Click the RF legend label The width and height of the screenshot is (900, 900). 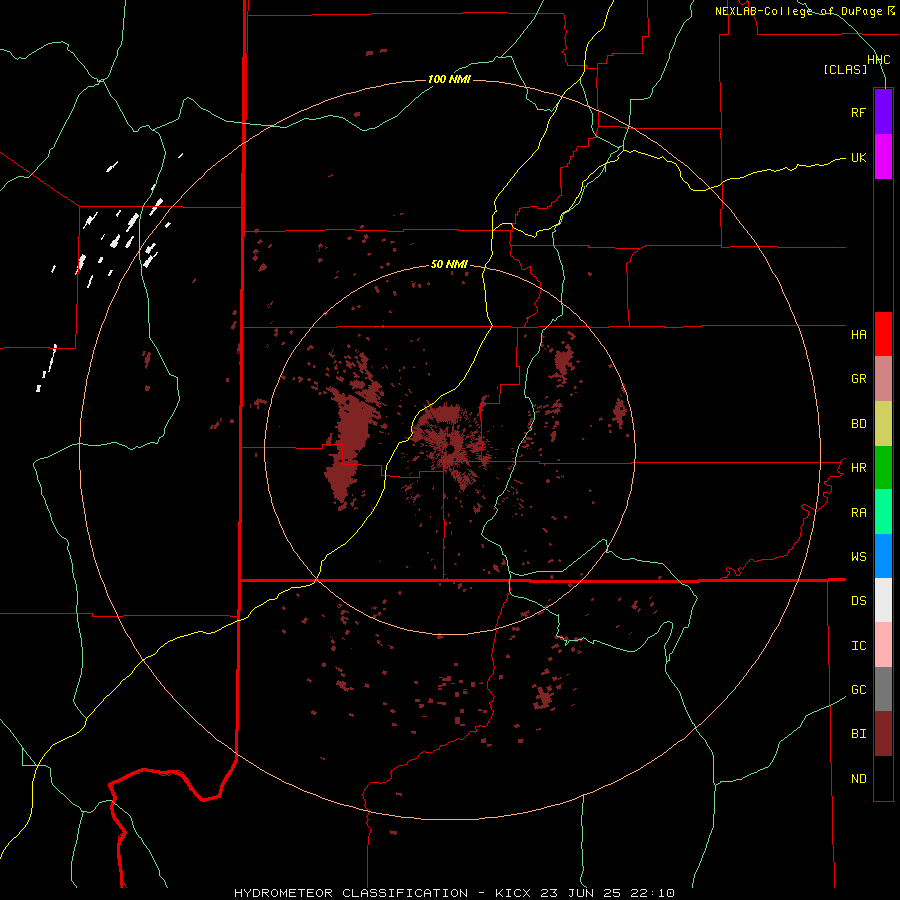tap(858, 112)
